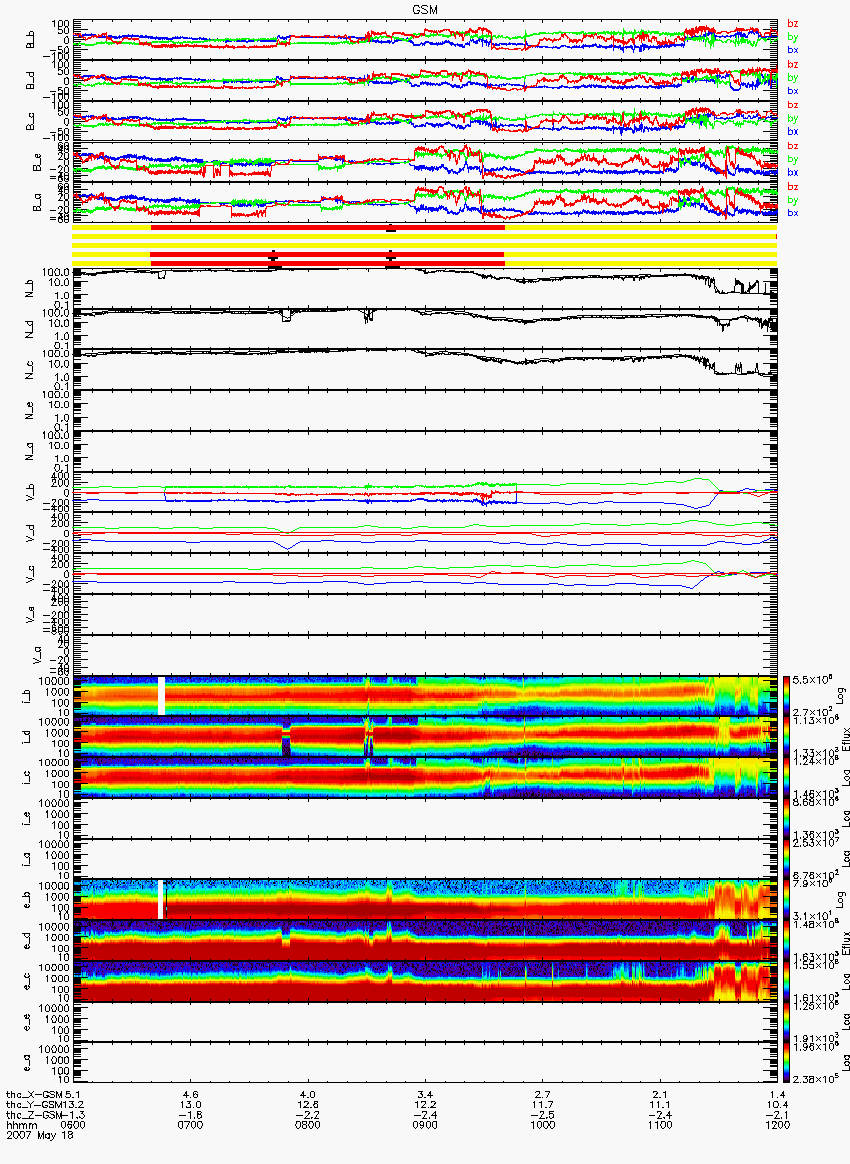Click the upper red status bar below B_a
Viewport: 850px width, 1164px height.
(327, 226)
